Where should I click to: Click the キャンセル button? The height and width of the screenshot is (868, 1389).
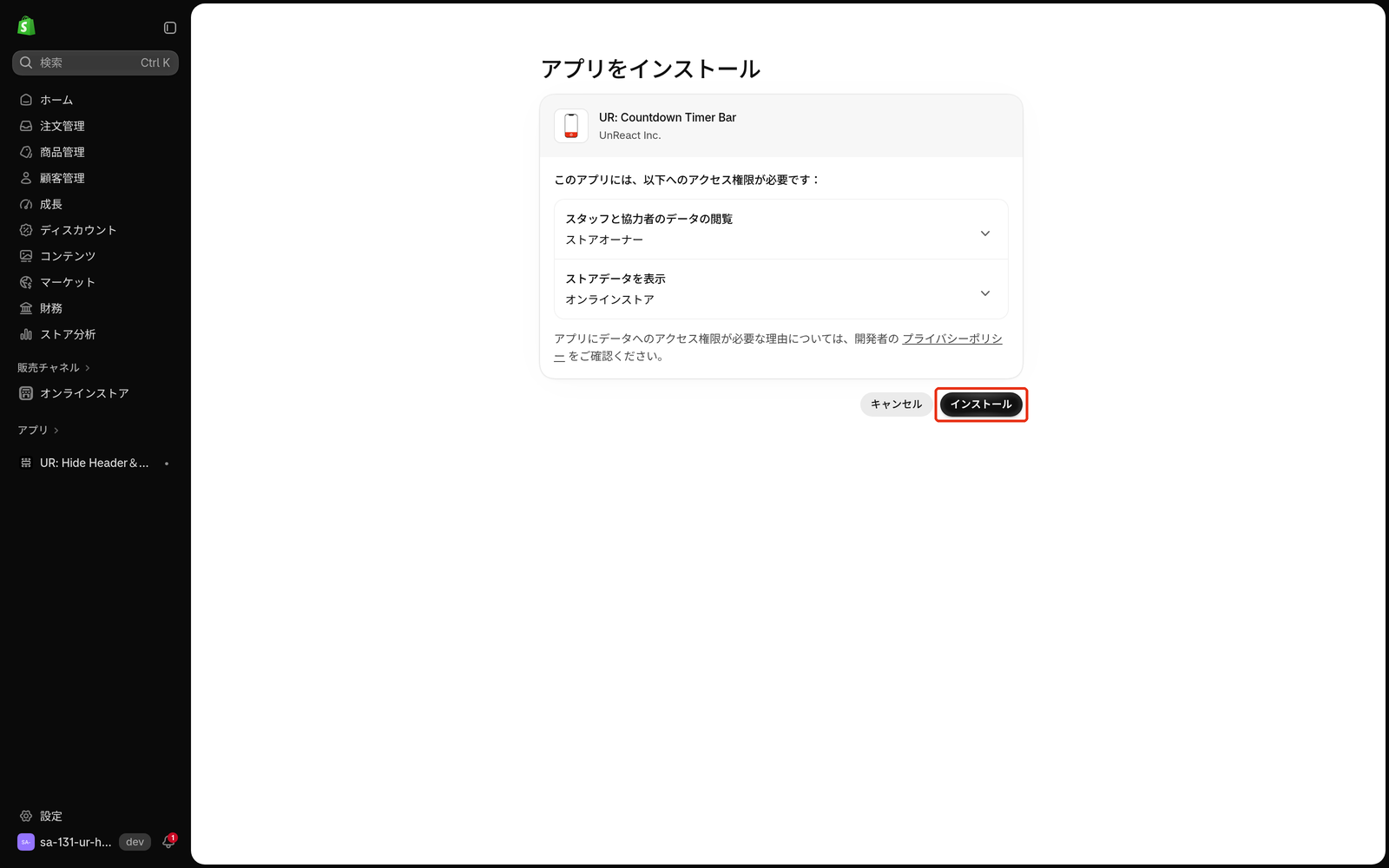[896, 404]
